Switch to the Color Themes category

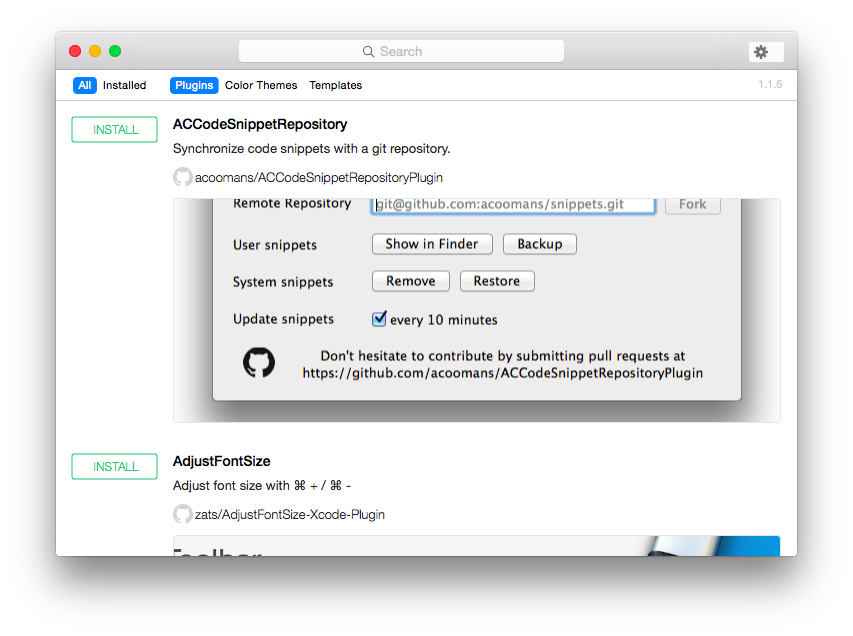point(261,85)
